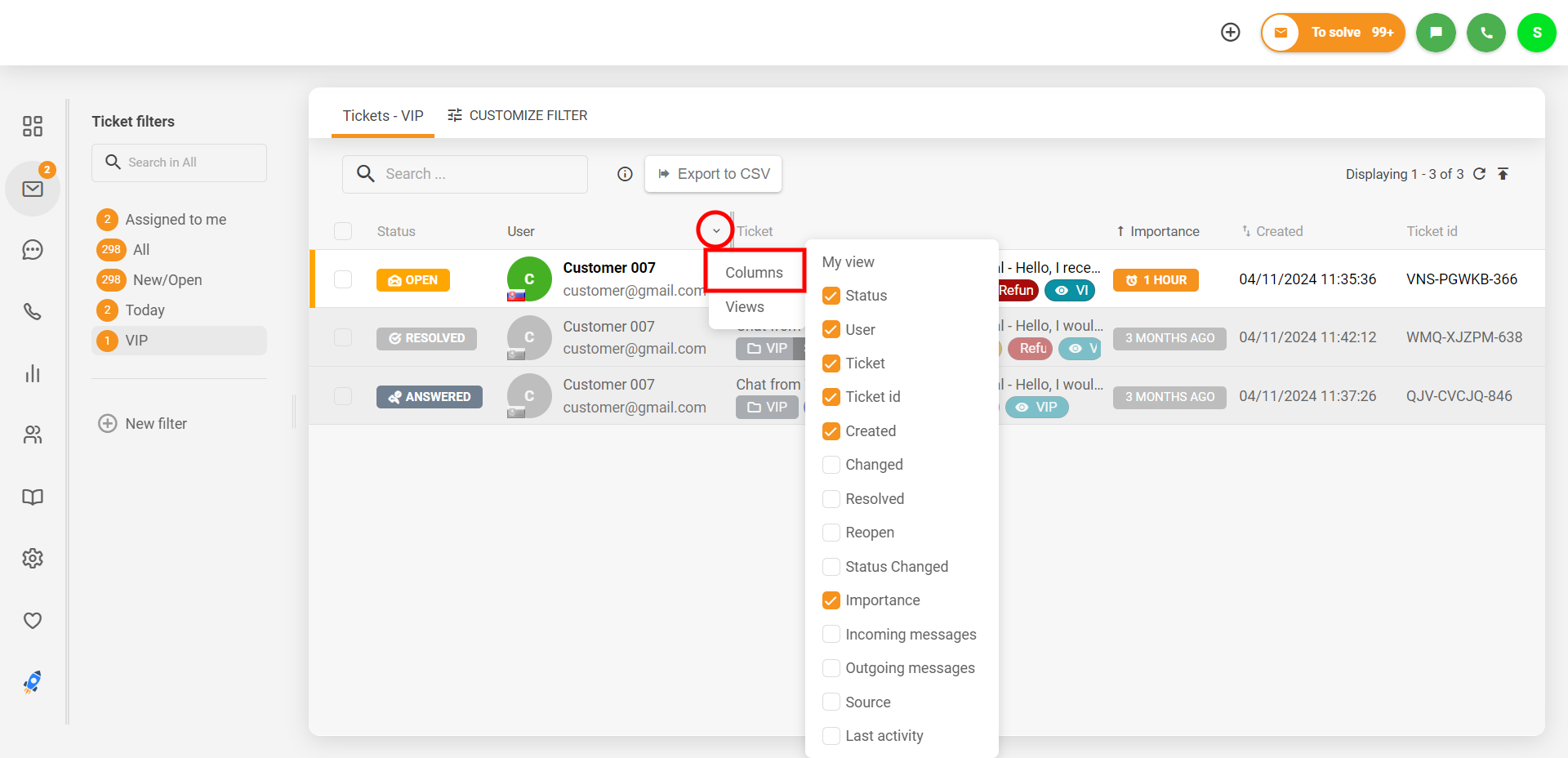
Task: Sort by the Created column header
Action: [1278, 231]
